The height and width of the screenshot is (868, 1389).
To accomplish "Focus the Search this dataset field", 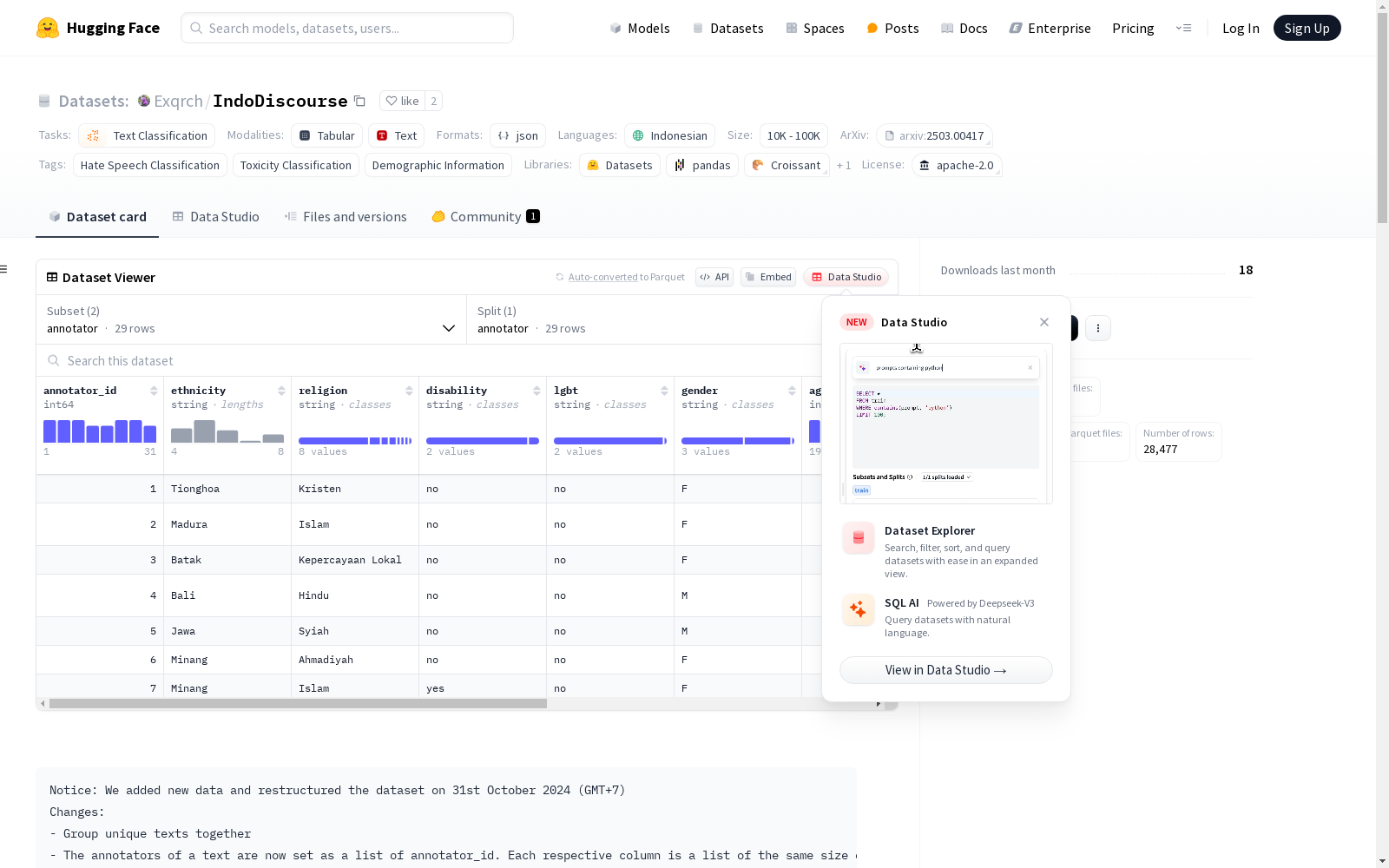I will tap(429, 360).
